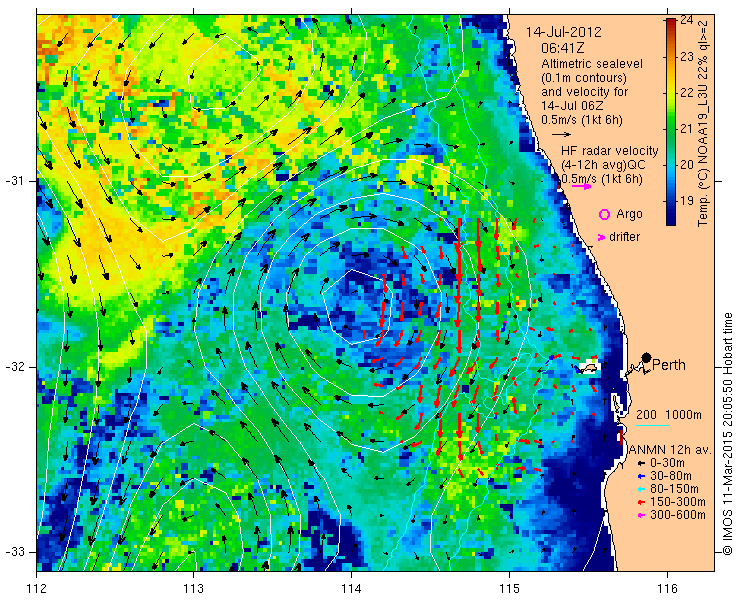Click the 113 longitude axis label

click(193, 589)
